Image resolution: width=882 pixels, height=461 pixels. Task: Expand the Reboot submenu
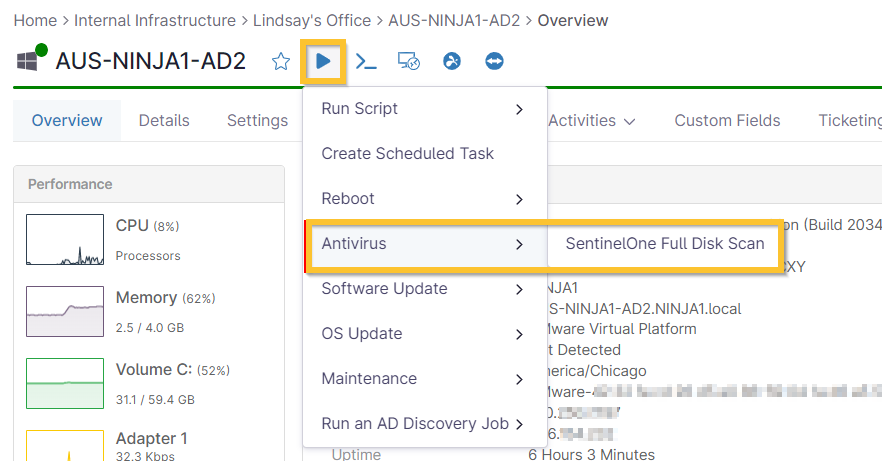424,199
